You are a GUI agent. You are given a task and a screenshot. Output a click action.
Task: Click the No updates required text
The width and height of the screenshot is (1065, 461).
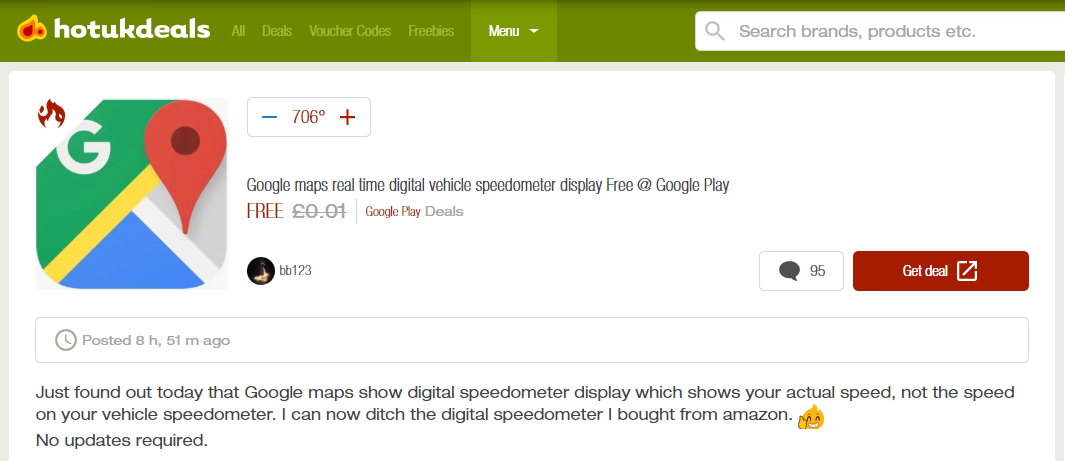pyautogui.click(x=122, y=441)
